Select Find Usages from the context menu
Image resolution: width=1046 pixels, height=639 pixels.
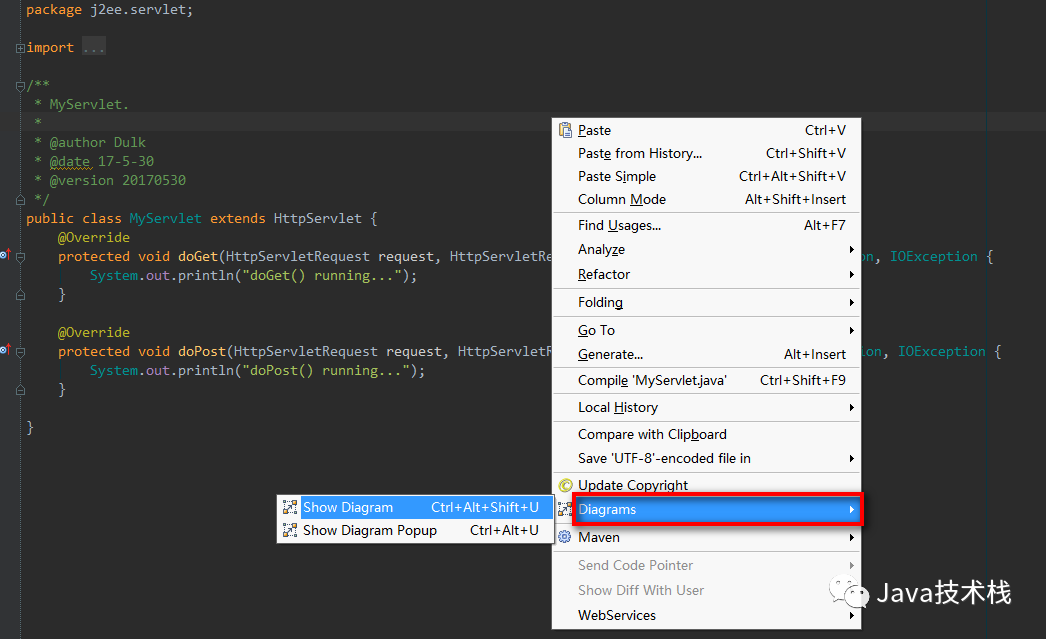(622, 224)
